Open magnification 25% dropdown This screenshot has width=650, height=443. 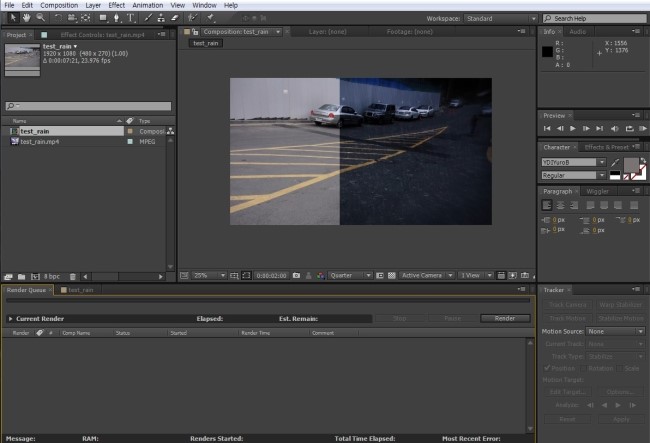point(209,276)
